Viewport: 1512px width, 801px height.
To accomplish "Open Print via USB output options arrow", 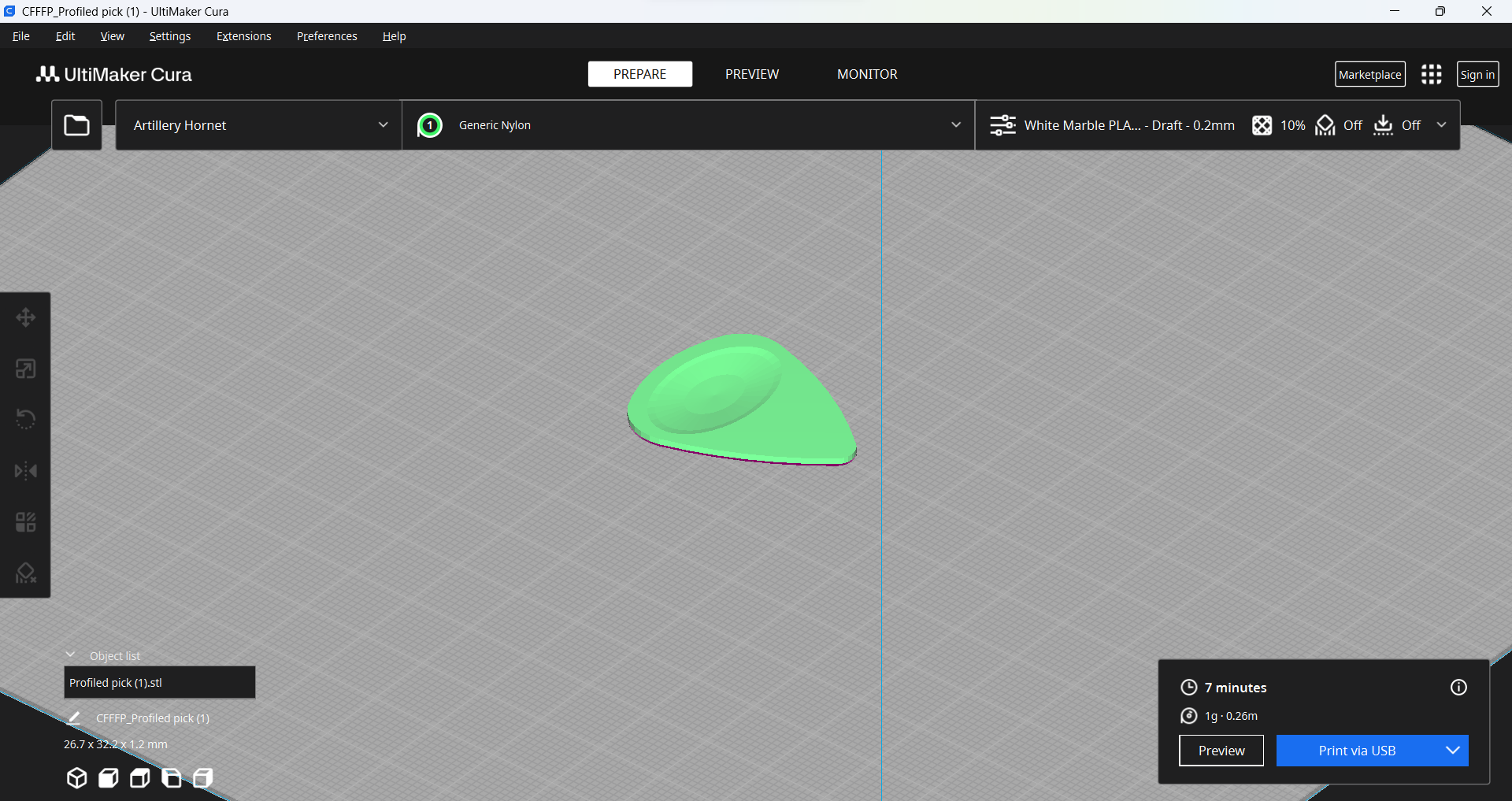I will point(1452,751).
